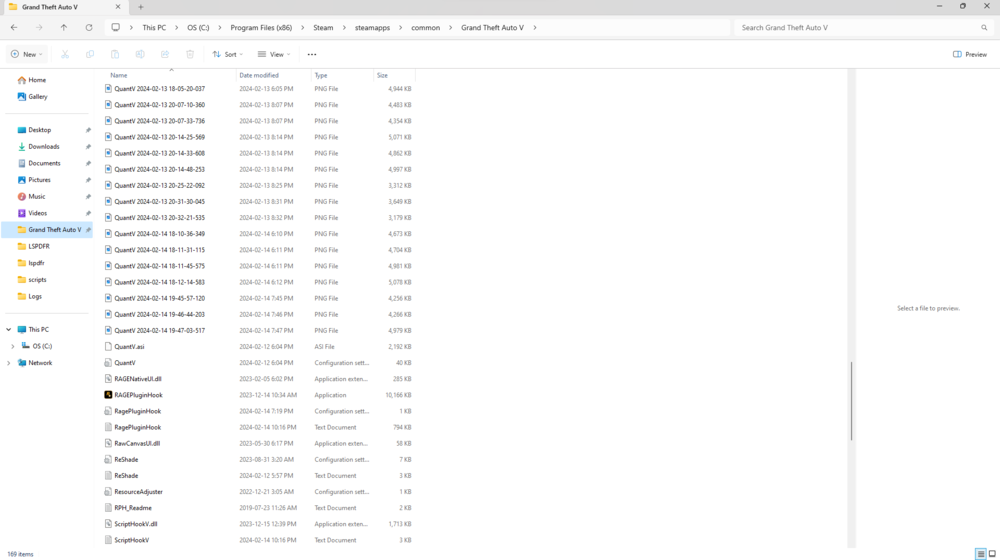Click the Copy toolbar icon

coord(90,54)
